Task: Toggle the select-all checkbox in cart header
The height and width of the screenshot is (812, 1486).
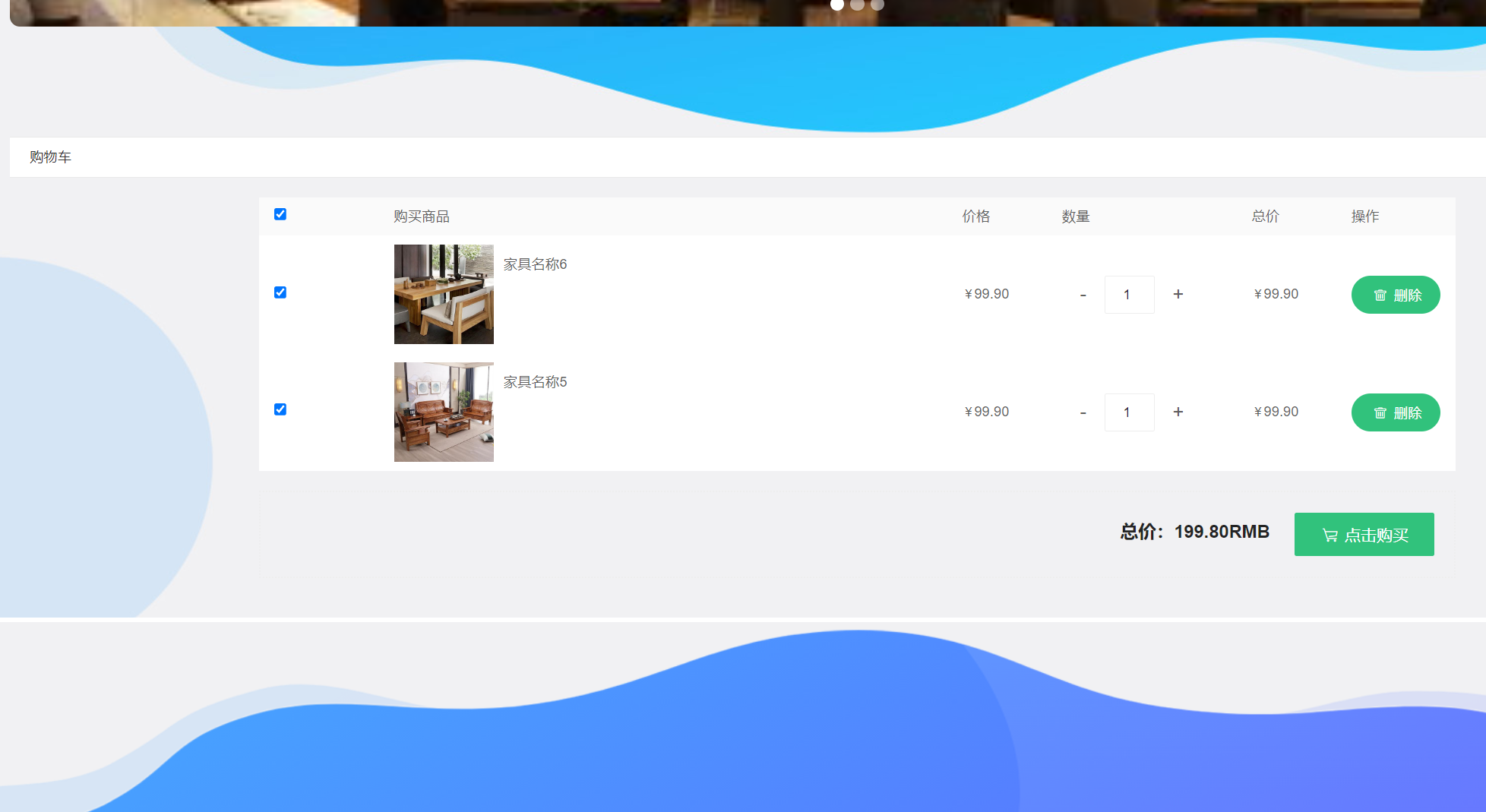Action: [x=280, y=214]
